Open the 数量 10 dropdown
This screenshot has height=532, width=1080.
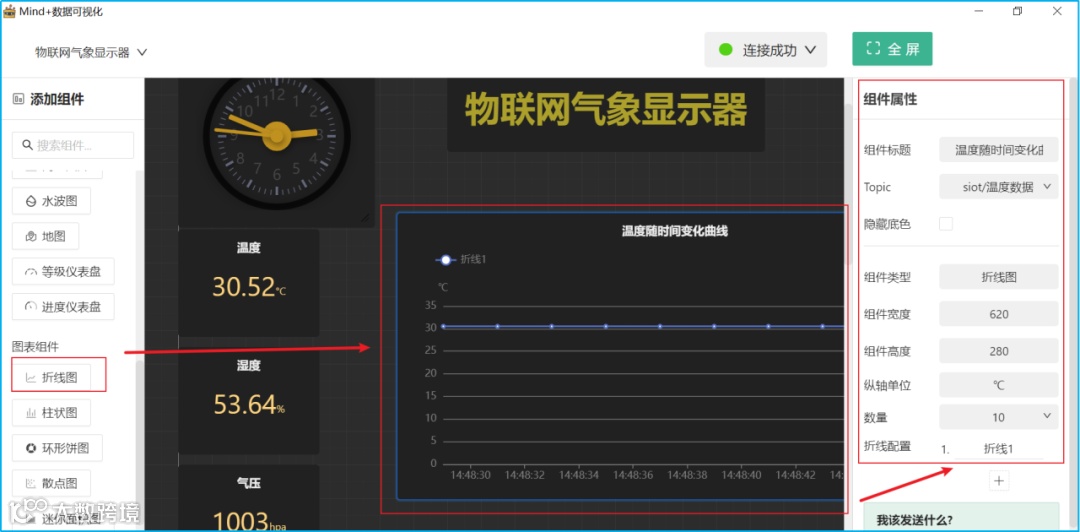999,416
